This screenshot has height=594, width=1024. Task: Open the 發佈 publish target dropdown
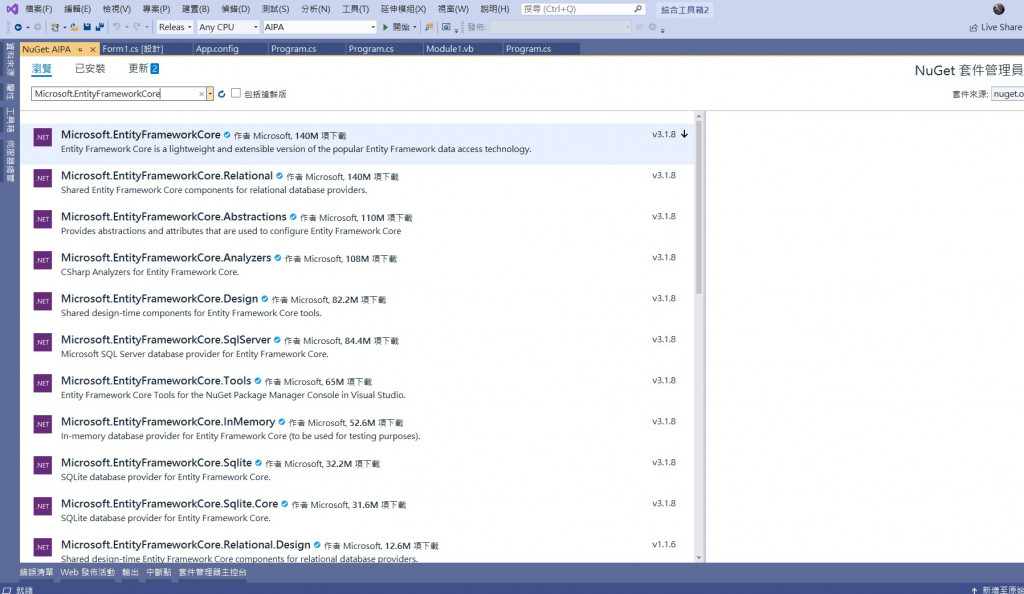pos(560,27)
